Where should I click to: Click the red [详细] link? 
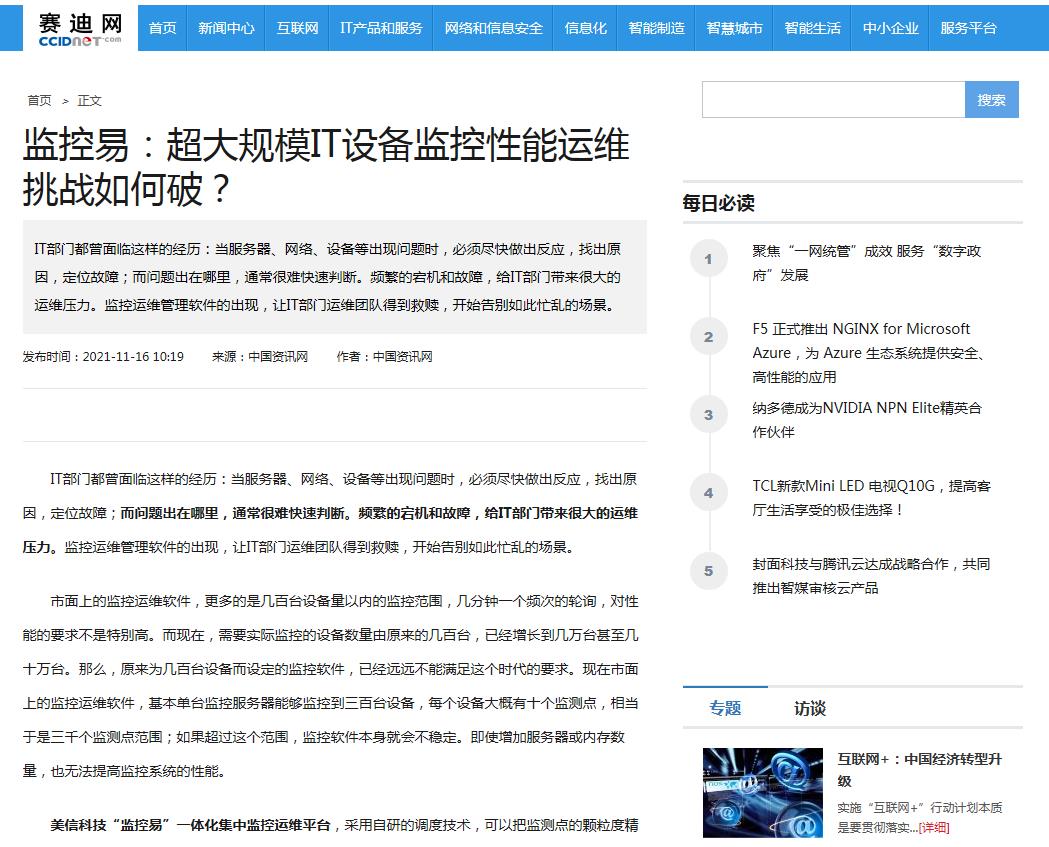(x=934, y=828)
